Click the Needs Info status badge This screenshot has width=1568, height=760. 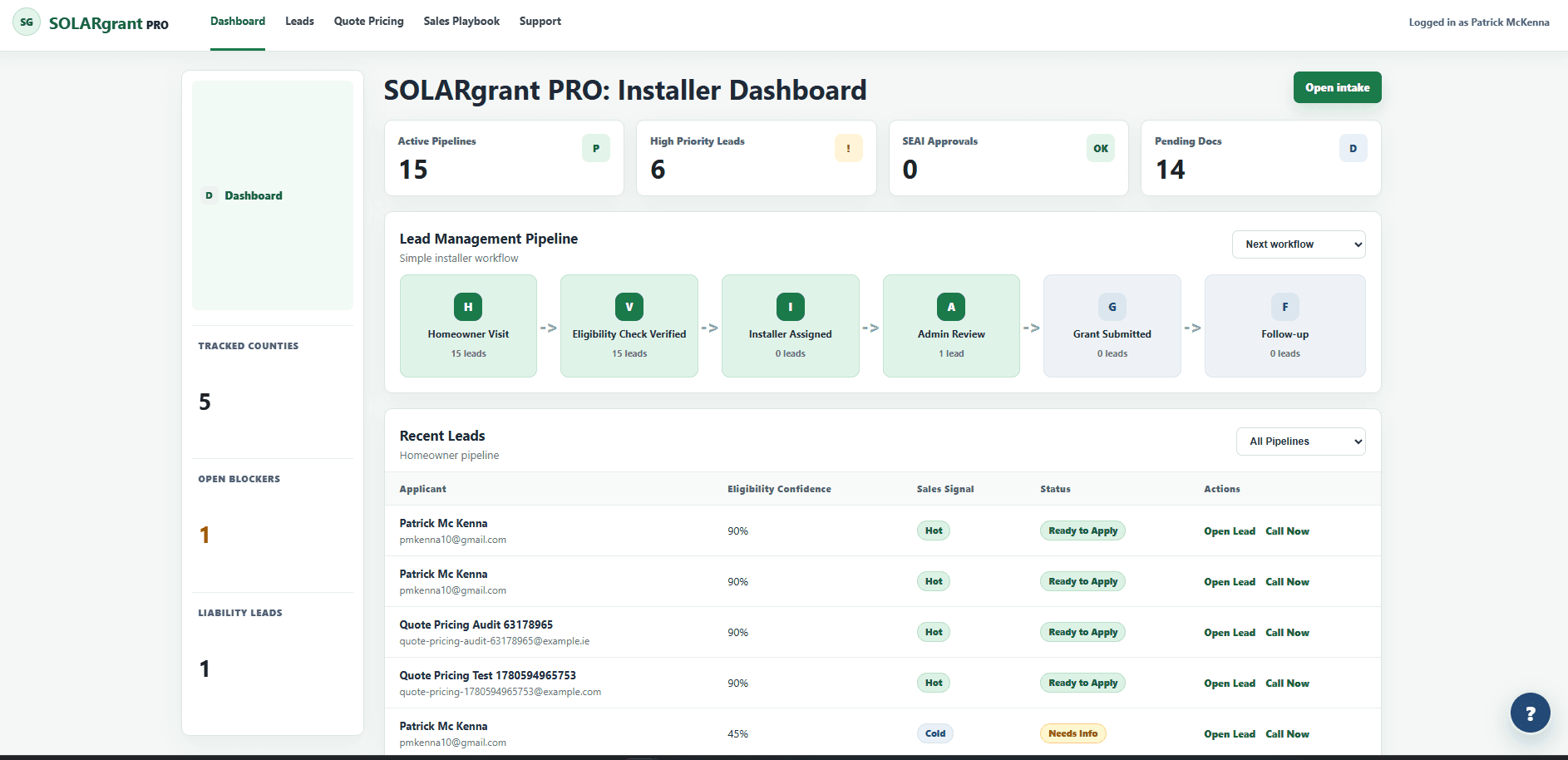tap(1072, 733)
